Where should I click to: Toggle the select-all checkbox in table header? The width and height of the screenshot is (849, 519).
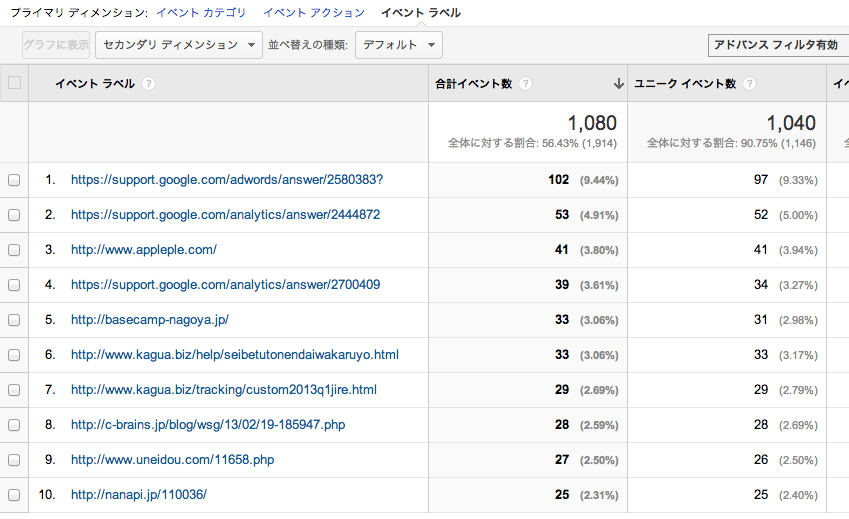click(14, 84)
